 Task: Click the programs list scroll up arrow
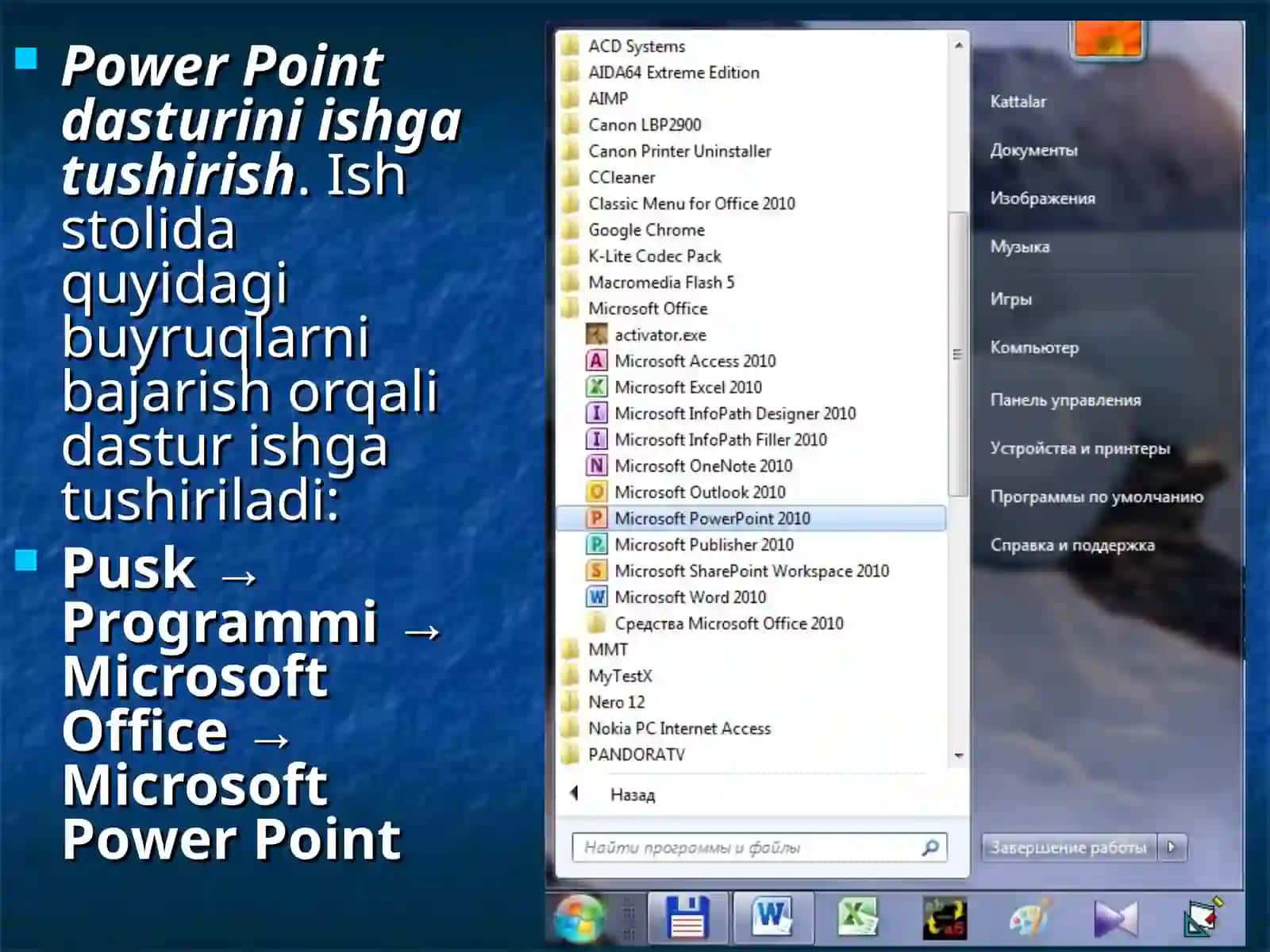(x=958, y=45)
